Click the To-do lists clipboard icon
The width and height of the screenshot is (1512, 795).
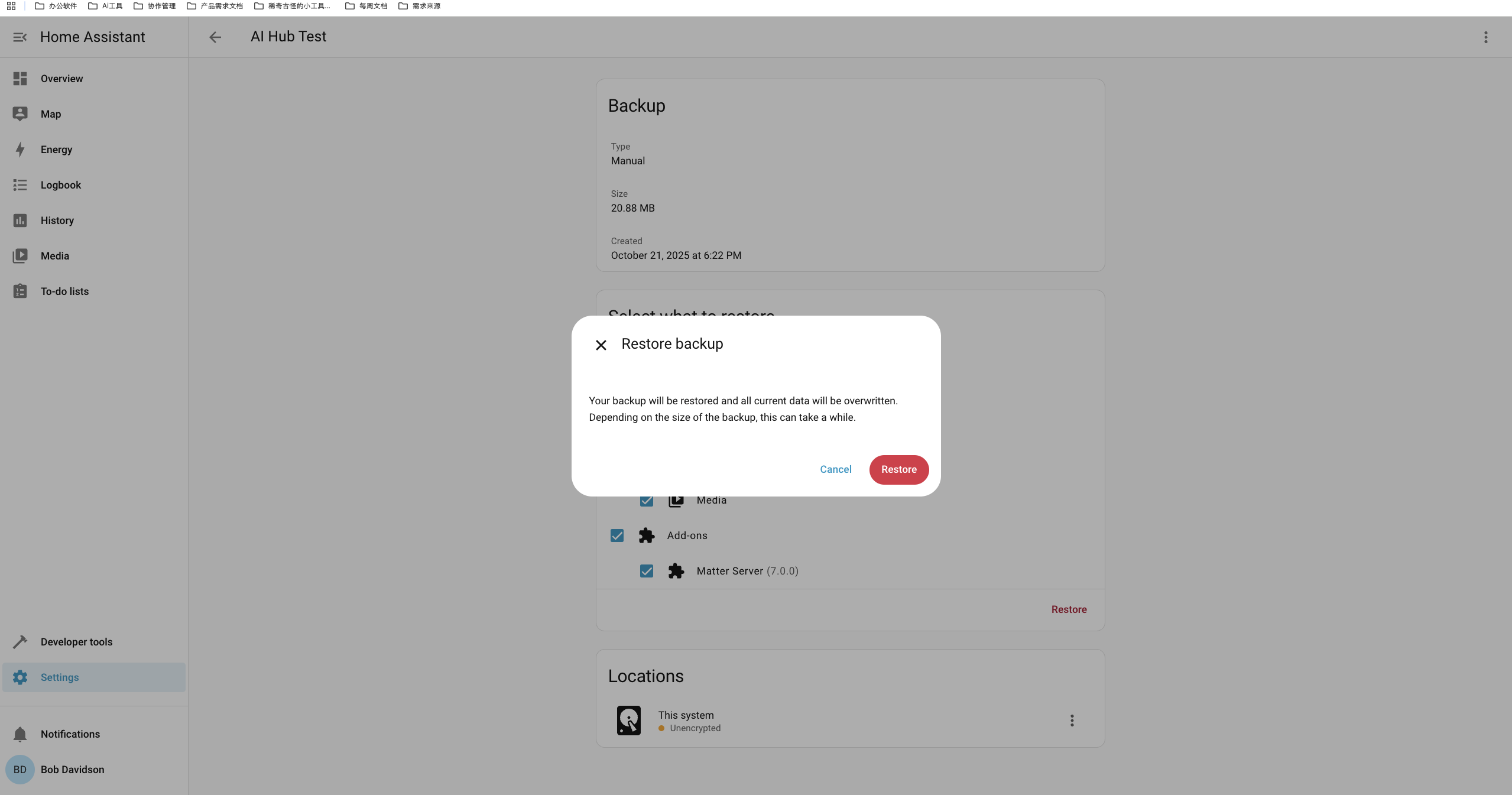click(20, 291)
